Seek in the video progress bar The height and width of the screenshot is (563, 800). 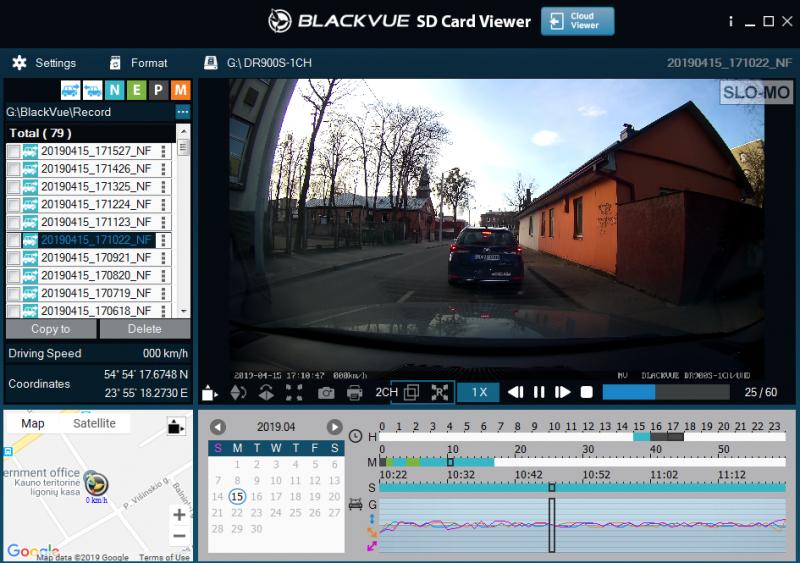click(666, 393)
